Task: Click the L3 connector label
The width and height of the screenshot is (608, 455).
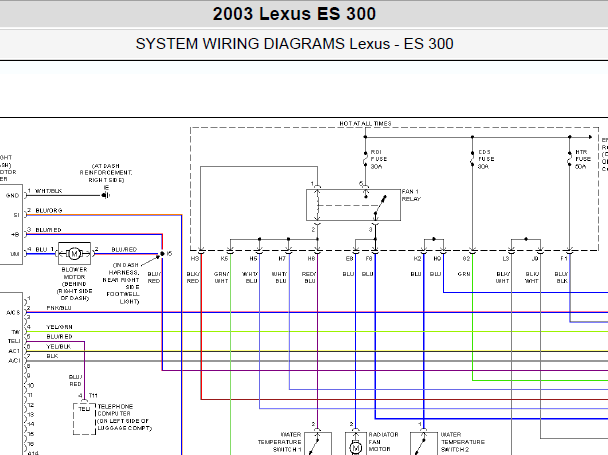Action: 506,258
